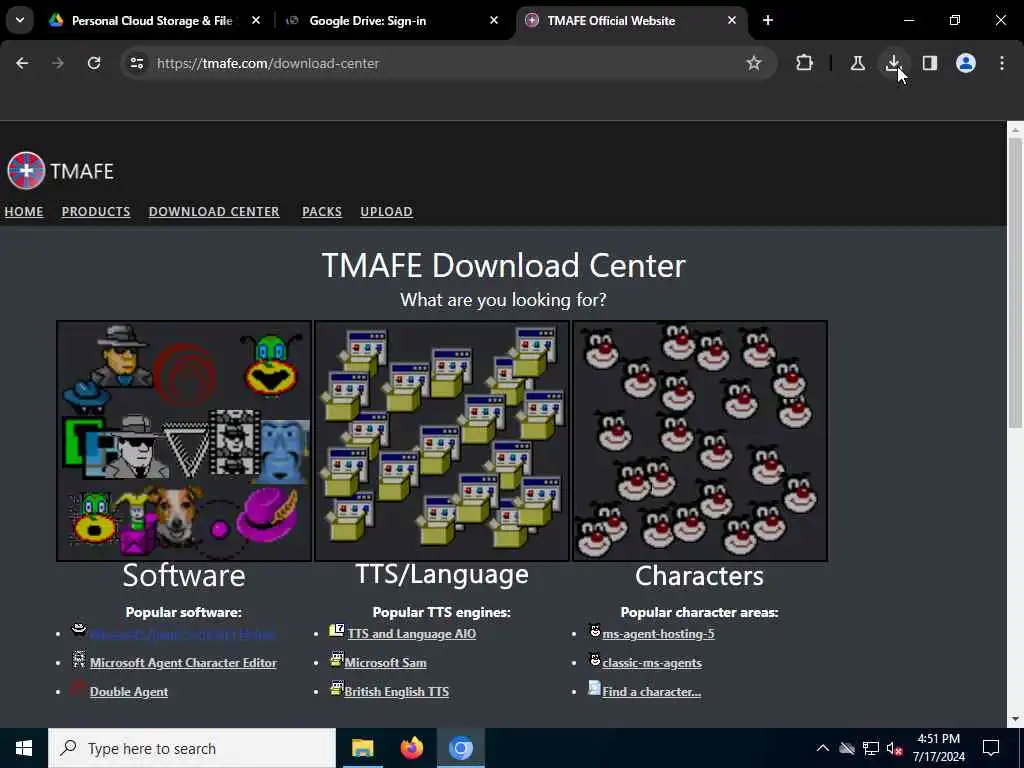Open the Chrome profile avatar
The image size is (1024, 768).
(x=965, y=63)
